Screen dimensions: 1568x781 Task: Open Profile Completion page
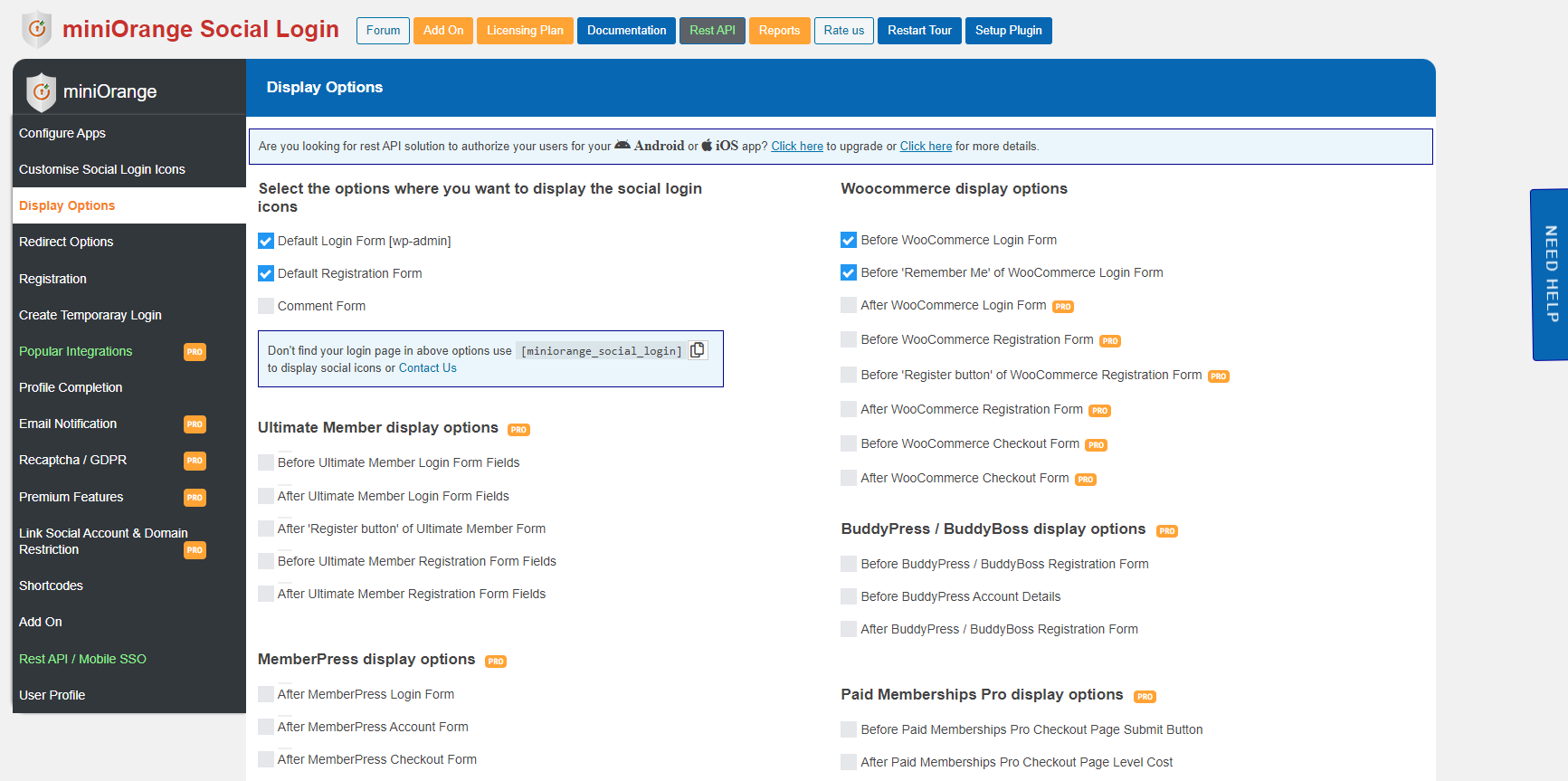pyautogui.click(x=129, y=387)
